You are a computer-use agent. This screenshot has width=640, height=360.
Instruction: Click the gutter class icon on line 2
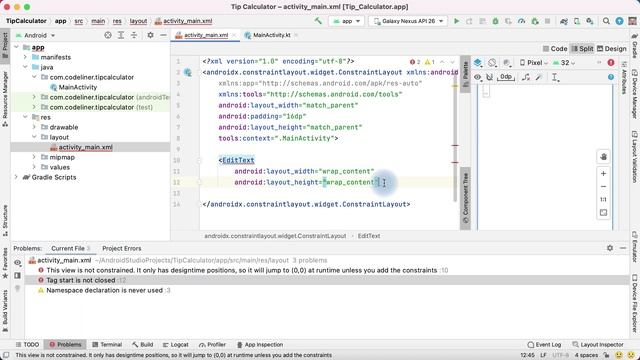coord(188,72)
